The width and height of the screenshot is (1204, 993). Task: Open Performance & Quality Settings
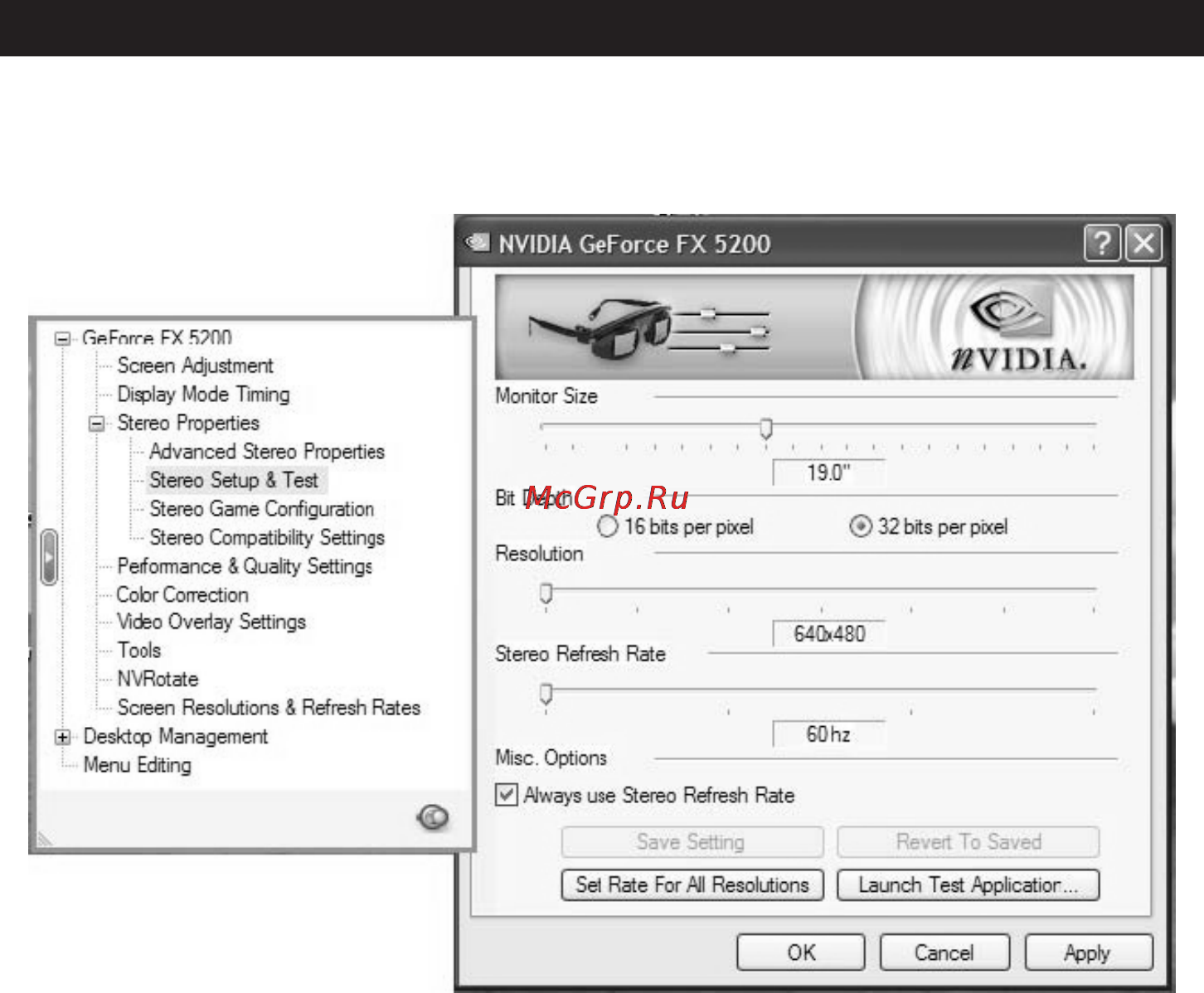[x=245, y=566]
